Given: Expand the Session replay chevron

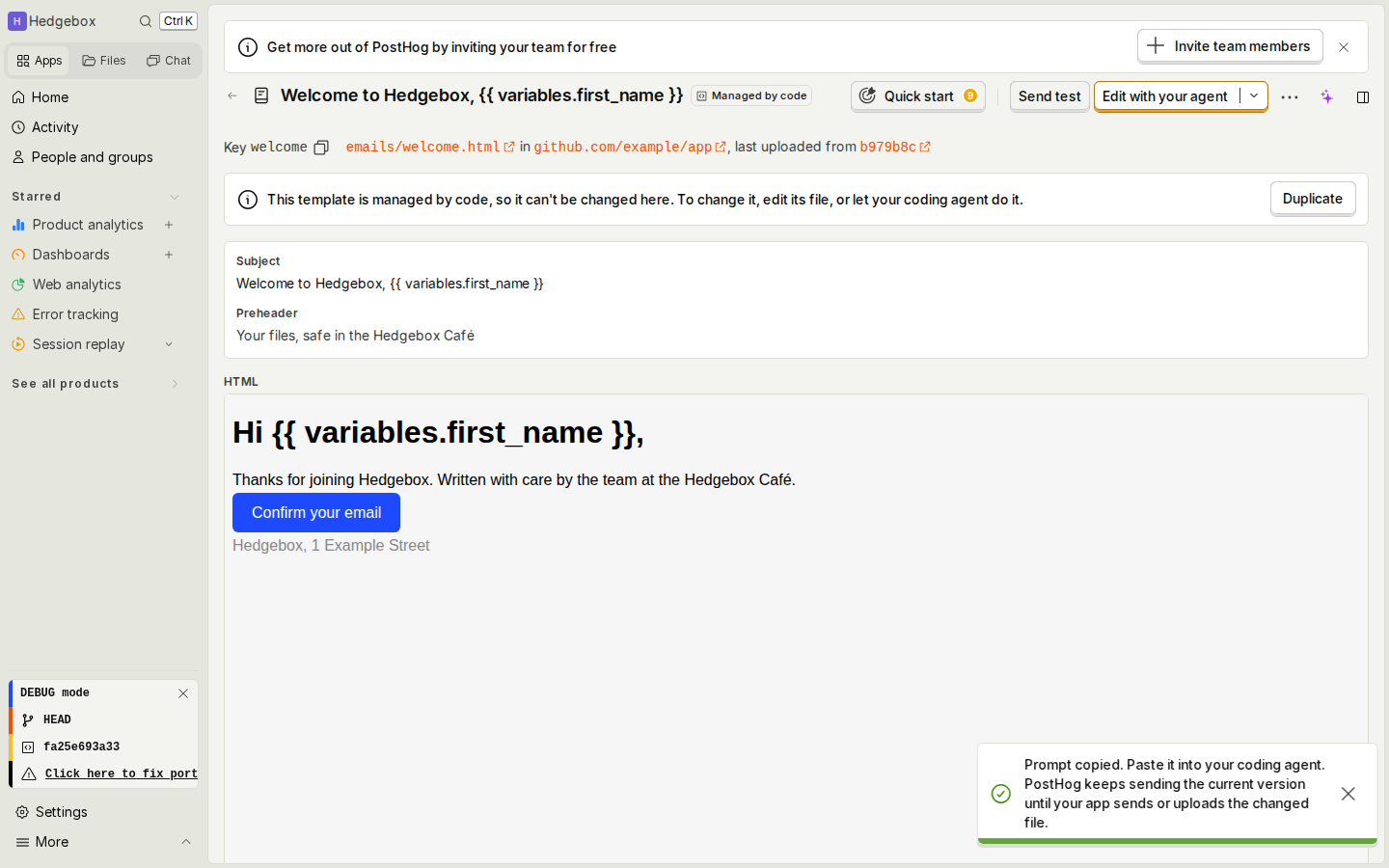Looking at the screenshot, I should tap(169, 344).
